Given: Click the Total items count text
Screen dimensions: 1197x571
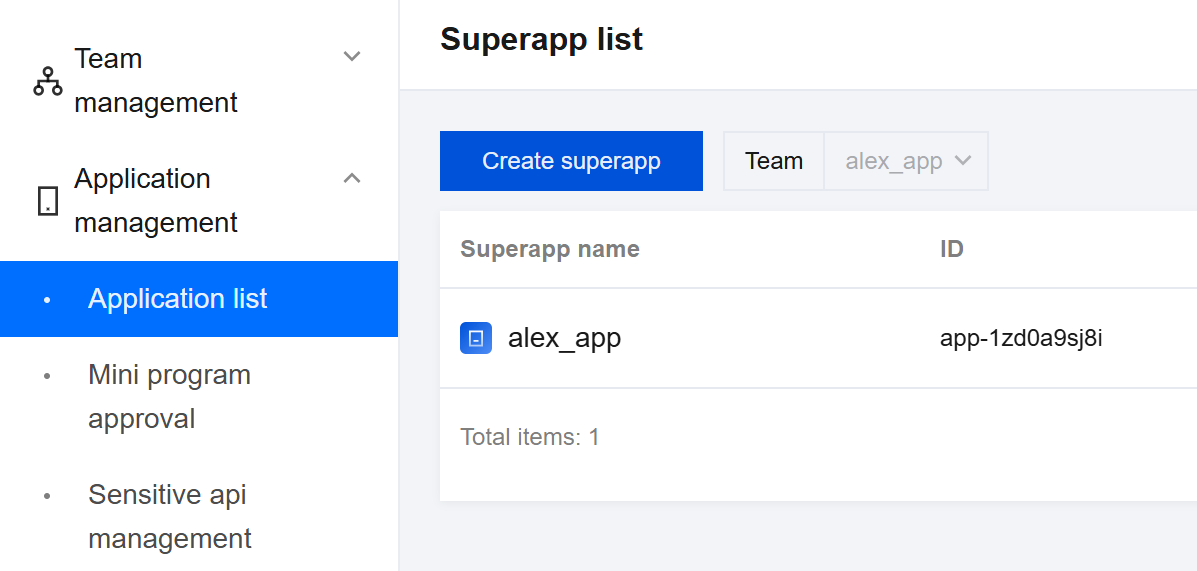Looking at the screenshot, I should click(x=529, y=437).
